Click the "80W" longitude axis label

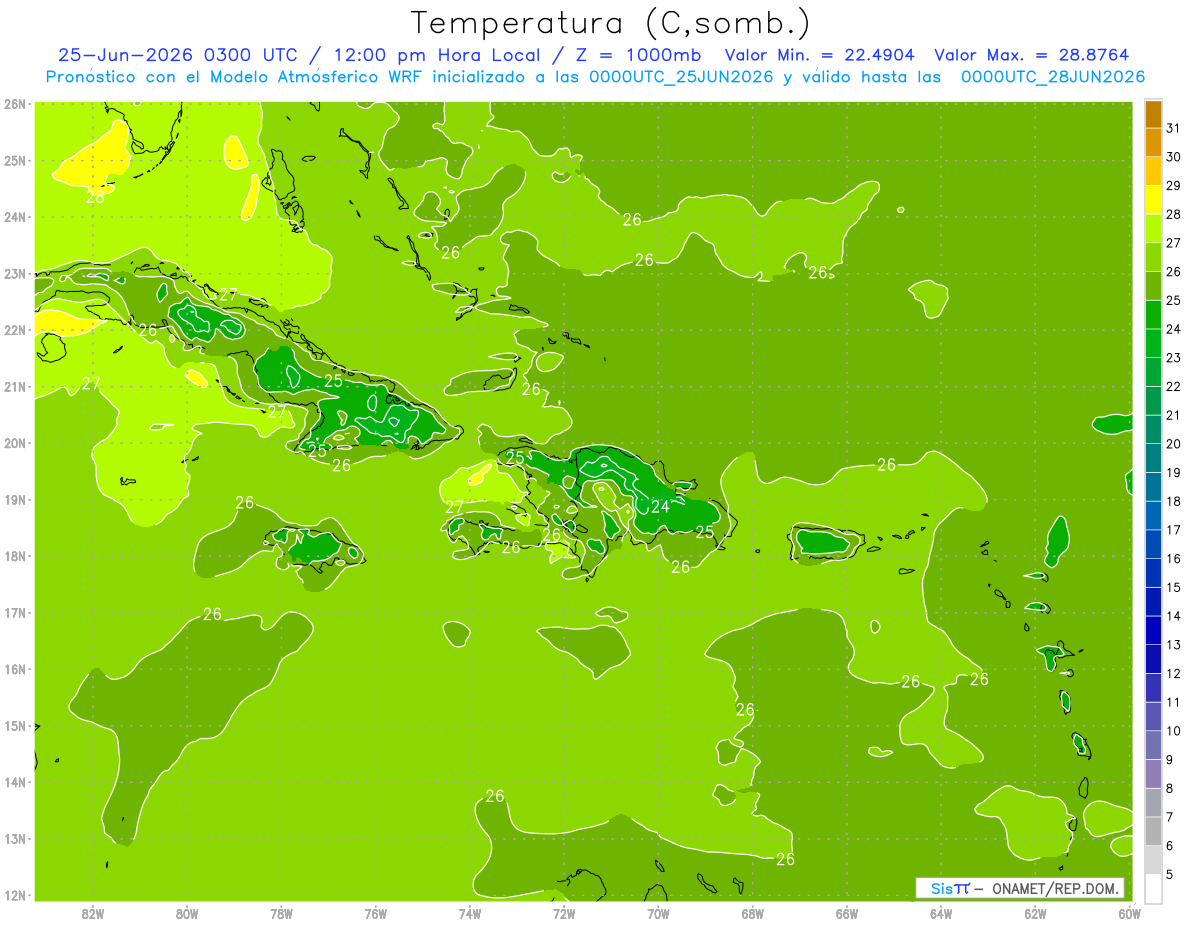(x=187, y=912)
